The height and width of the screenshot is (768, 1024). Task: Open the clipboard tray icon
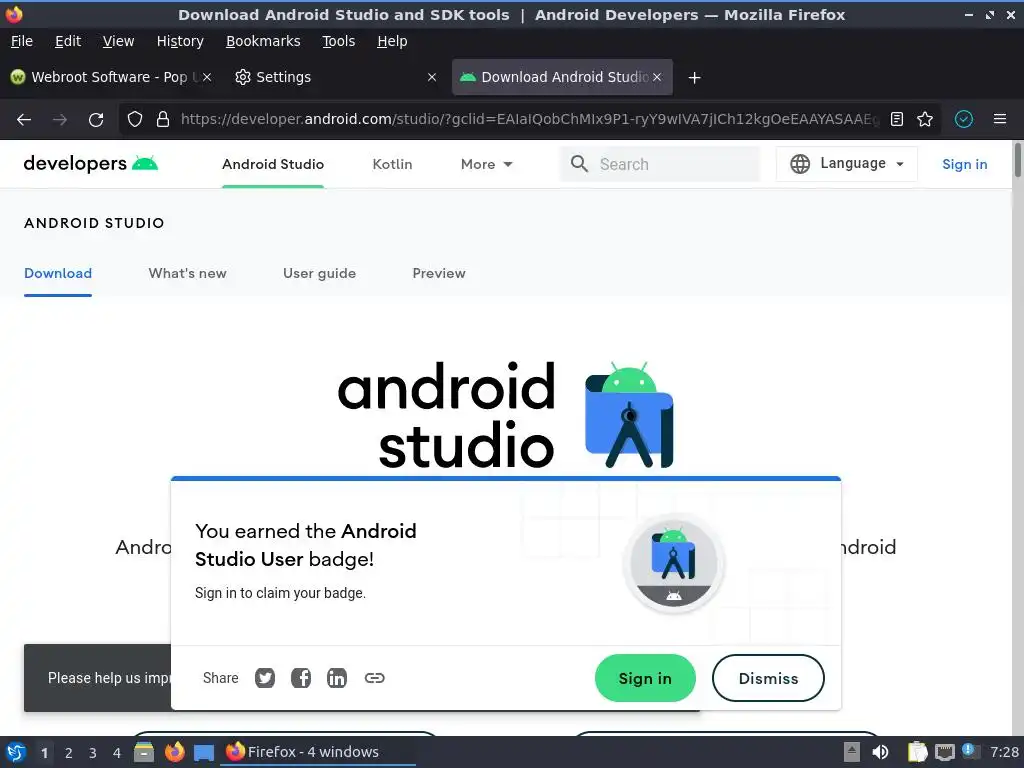917,752
